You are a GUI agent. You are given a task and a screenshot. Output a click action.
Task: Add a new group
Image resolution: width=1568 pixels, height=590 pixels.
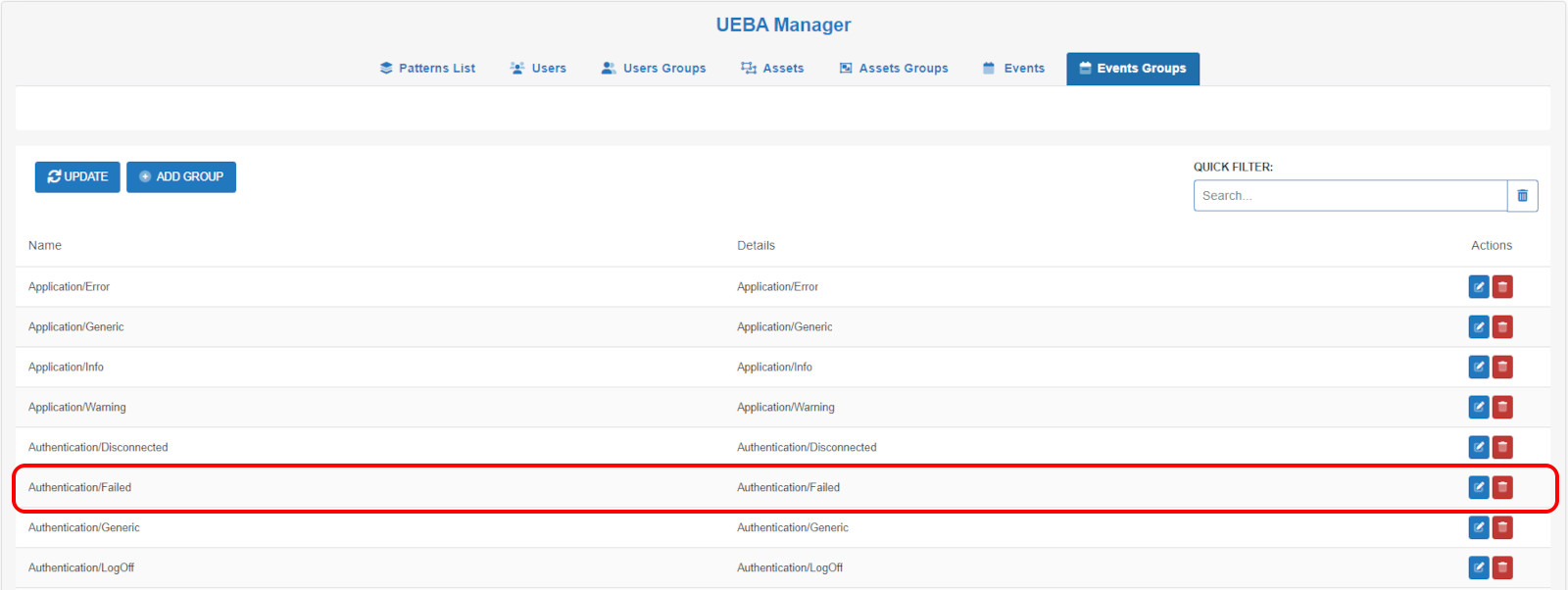[181, 177]
